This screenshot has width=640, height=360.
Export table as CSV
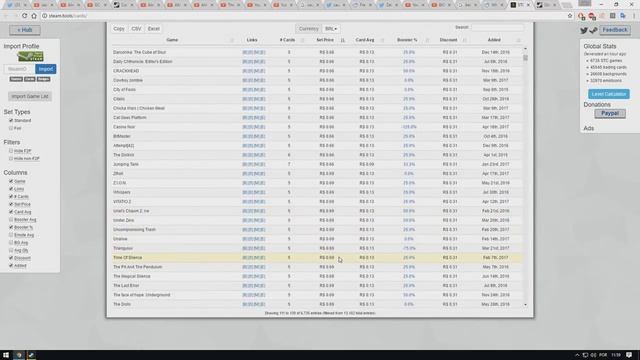pos(136,29)
